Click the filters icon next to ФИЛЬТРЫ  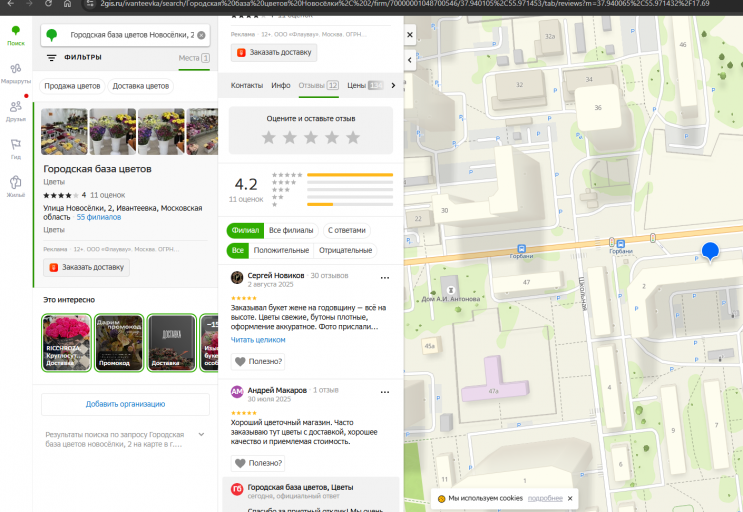(51, 58)
